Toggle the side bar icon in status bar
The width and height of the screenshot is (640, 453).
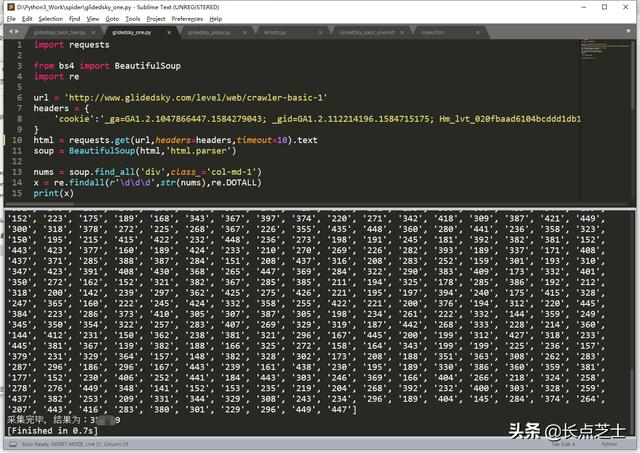click(x=13, y=444)
